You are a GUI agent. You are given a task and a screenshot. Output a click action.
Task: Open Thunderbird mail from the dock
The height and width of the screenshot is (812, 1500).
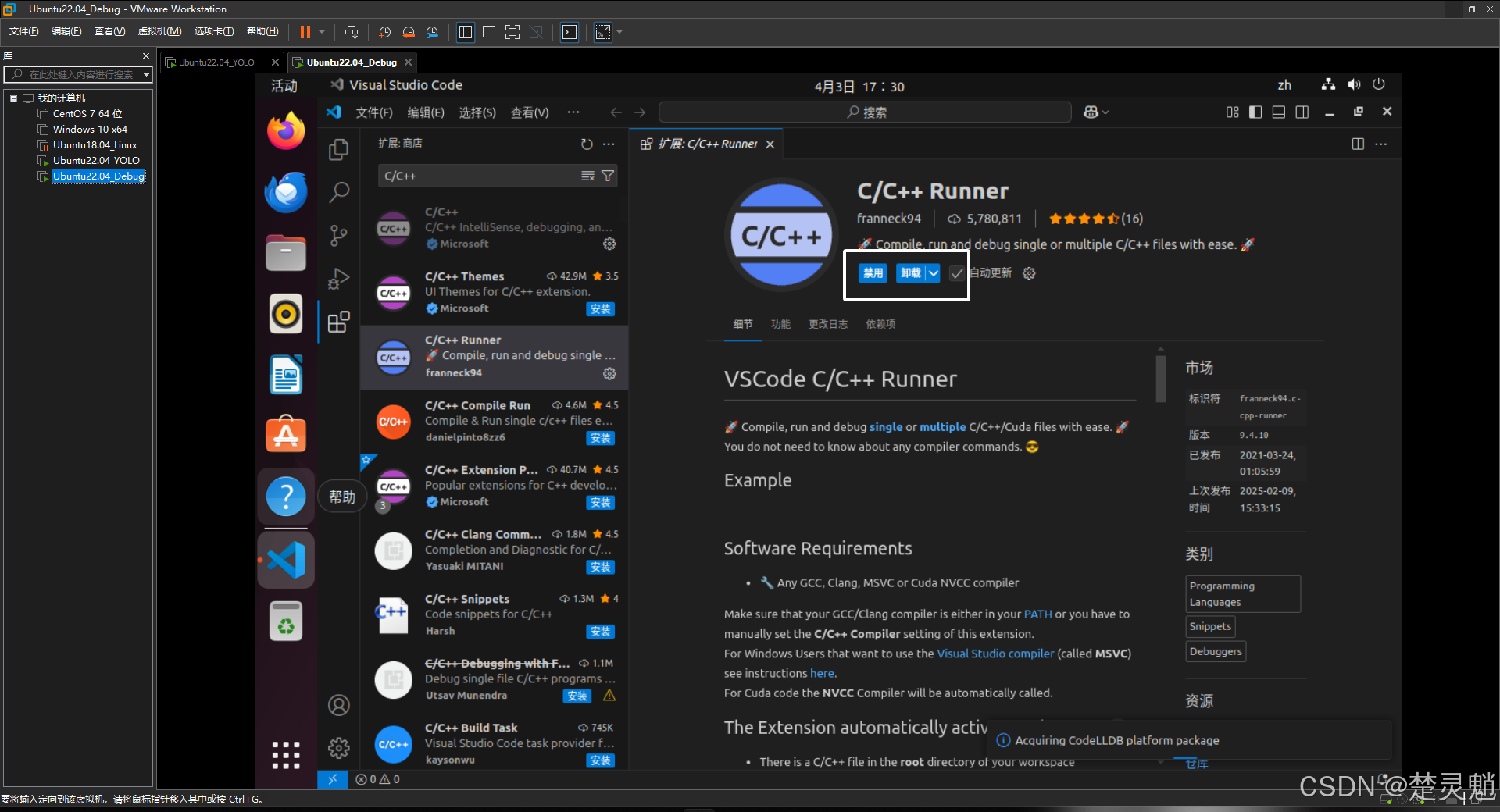tap(286, 192)
